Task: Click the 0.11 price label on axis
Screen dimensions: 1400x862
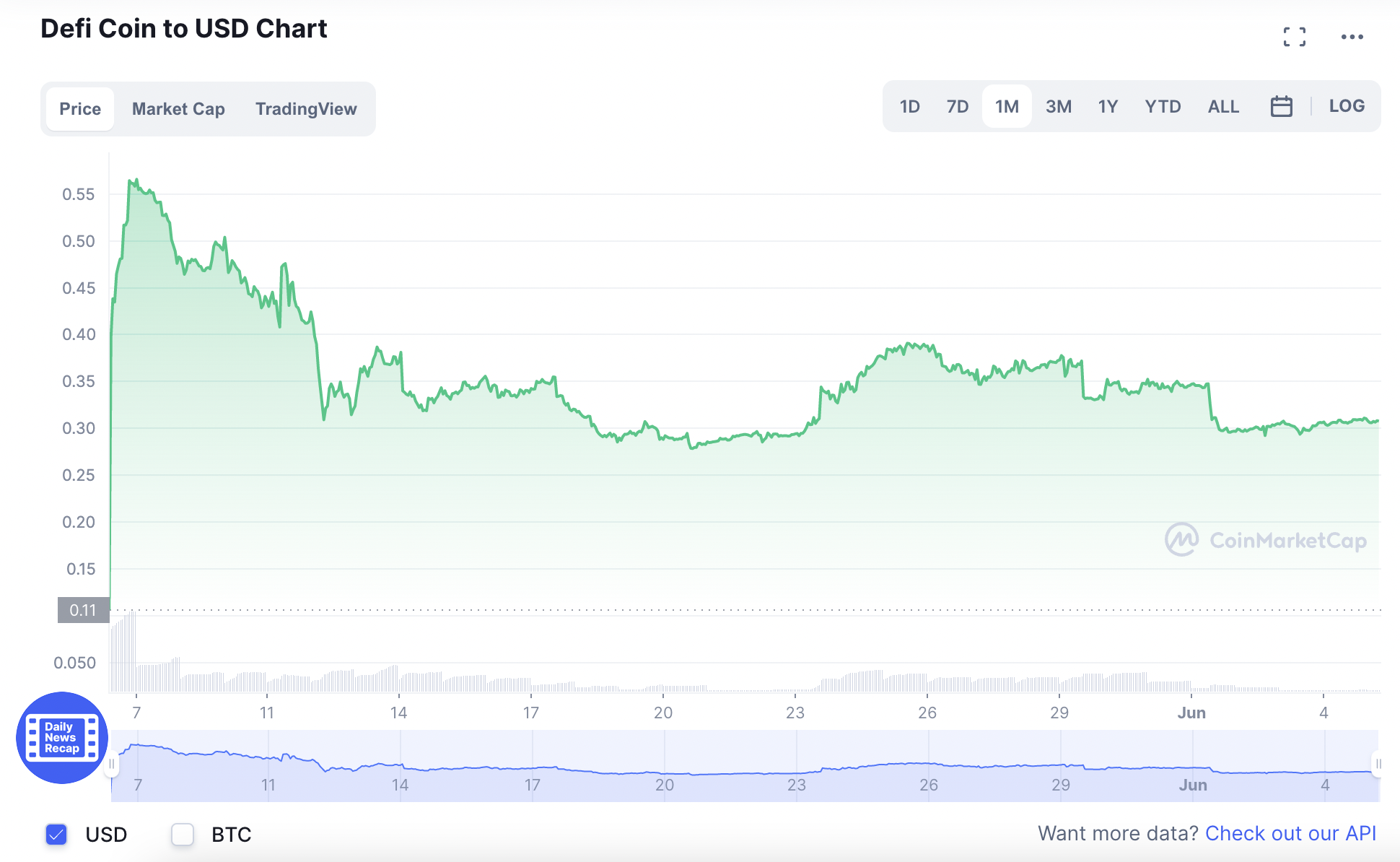Action: pos(83,610)
